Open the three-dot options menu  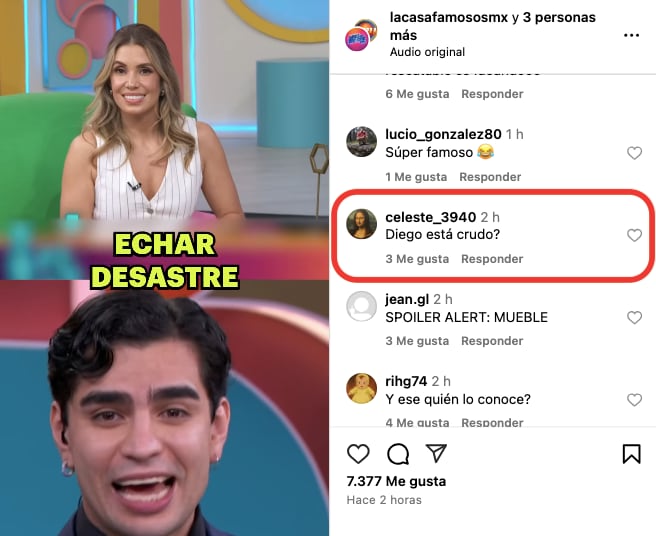(631, 35)
